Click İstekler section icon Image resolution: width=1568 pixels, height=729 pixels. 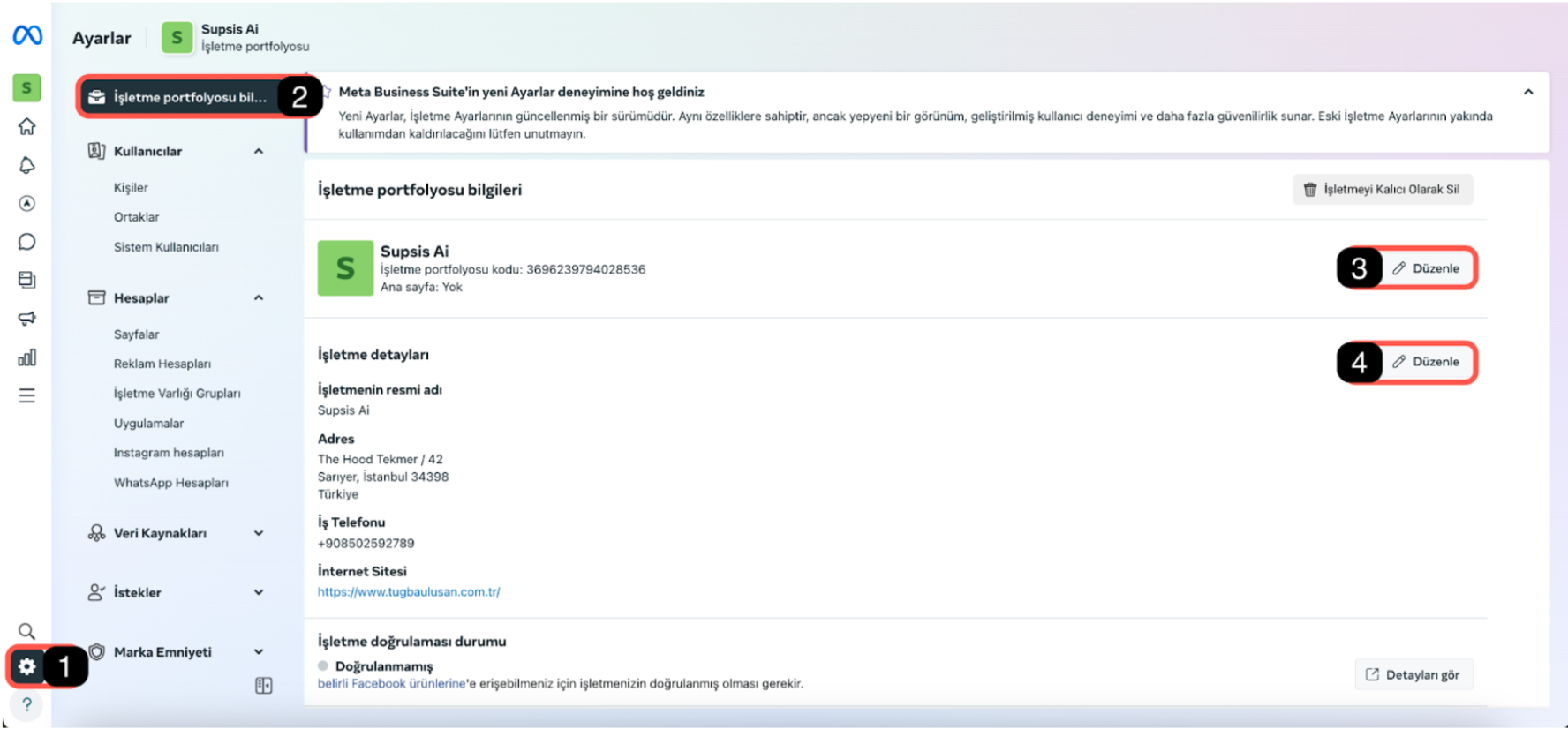pos(96,592)
